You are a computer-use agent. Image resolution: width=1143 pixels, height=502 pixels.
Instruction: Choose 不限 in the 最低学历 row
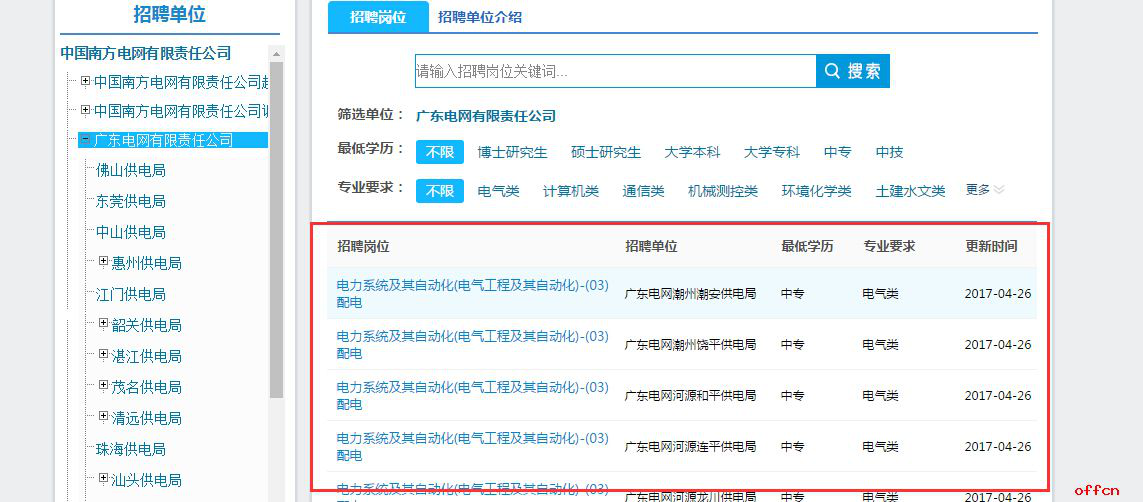coord(439,152)
